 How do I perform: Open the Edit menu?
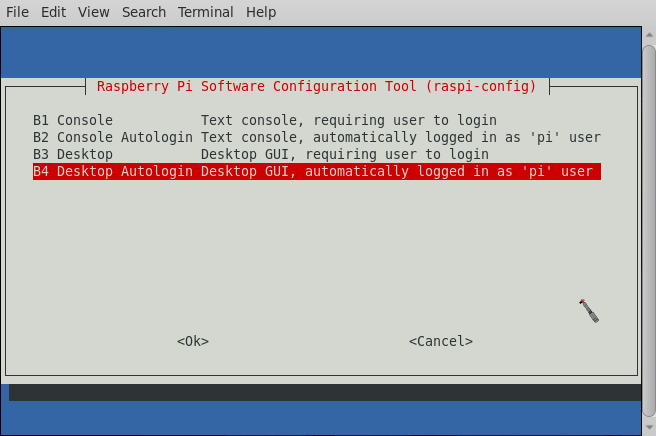tap(53, 12)
